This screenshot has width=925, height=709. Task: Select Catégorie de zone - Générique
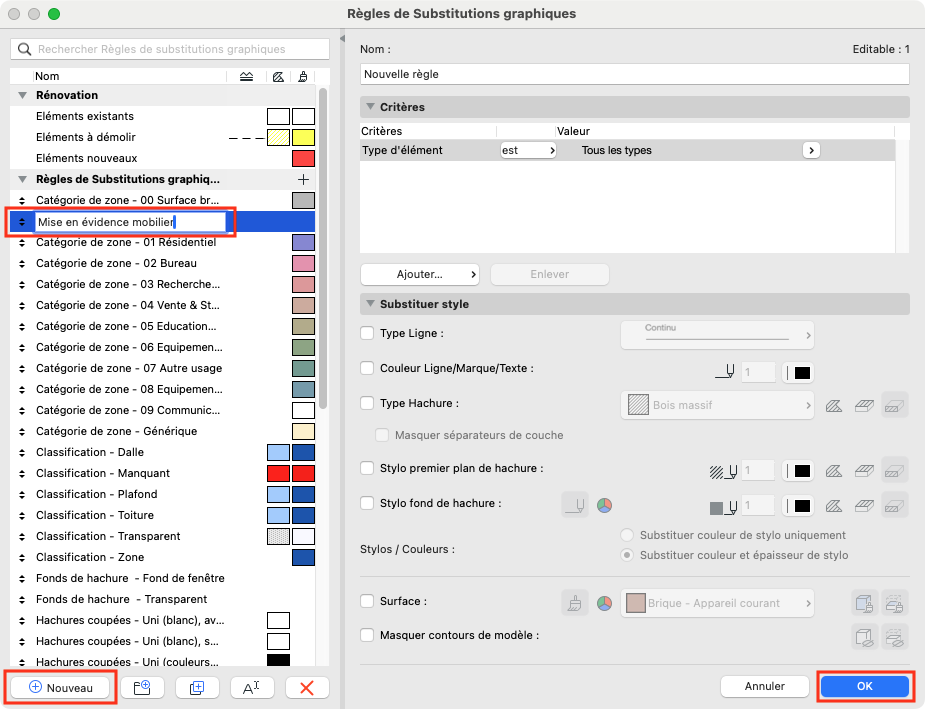(x=162, y=431)
